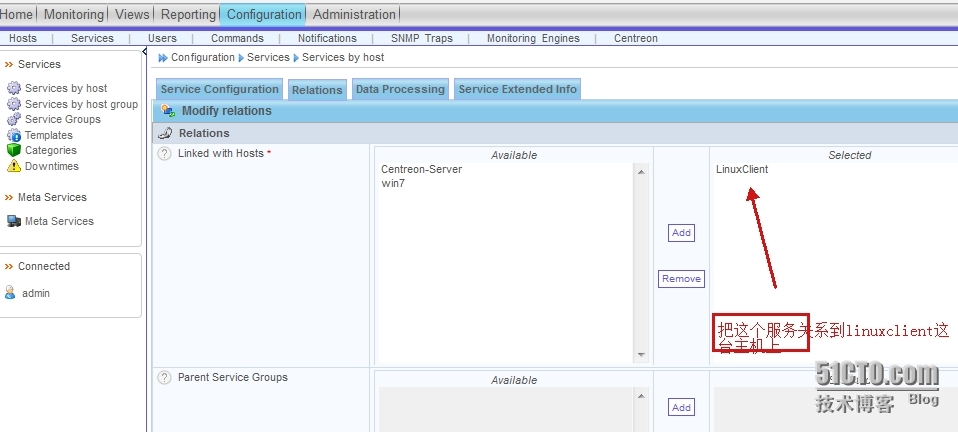Open the Home menu
958x432 pixels.
pos(16,14)
